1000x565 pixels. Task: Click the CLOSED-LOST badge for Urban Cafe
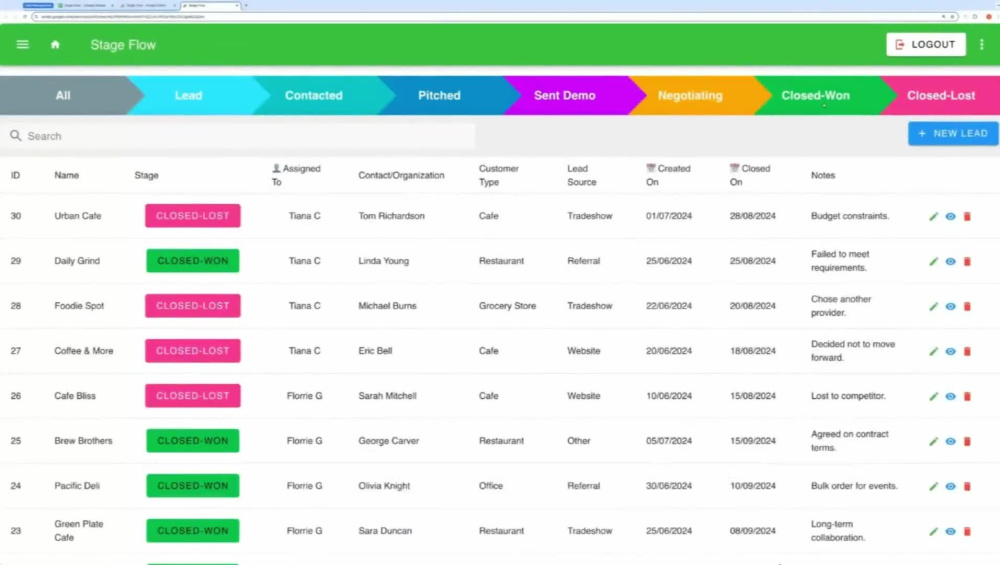point(193,216)
